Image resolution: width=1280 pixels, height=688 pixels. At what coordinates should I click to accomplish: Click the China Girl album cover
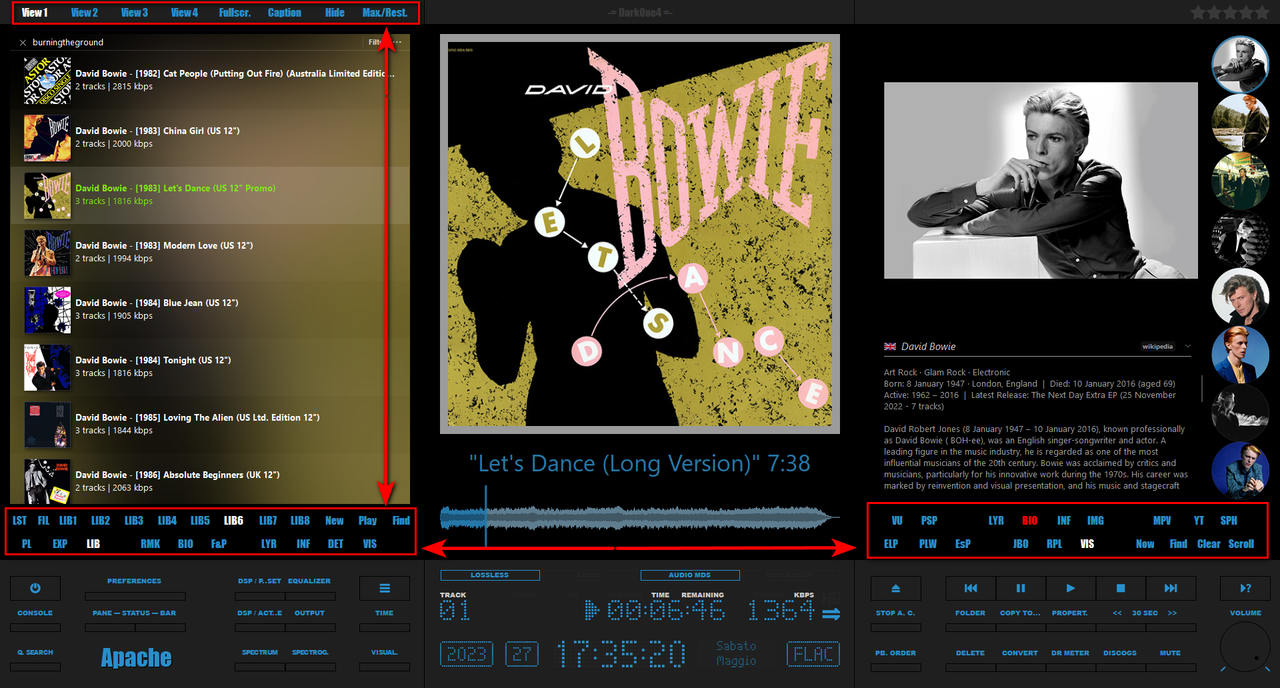click(47, 137)
